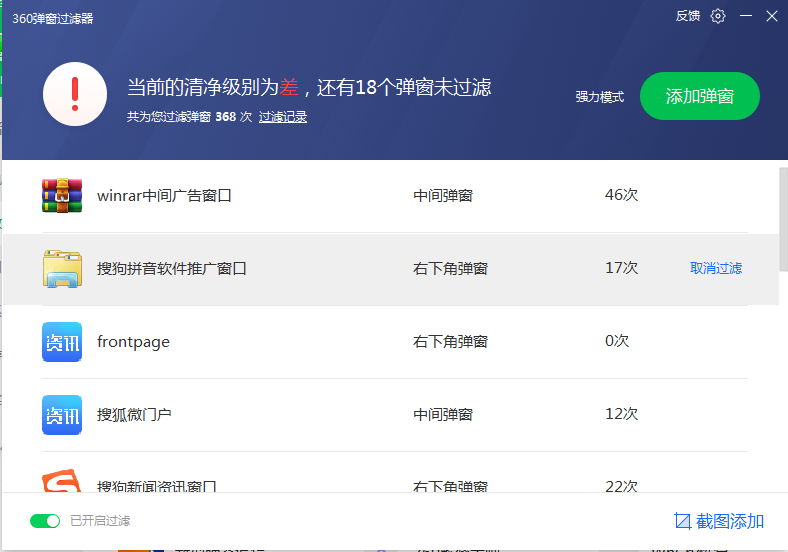Image resolution: width=788 pixels, height=552 pixels.
Task: Close the 360弹窗过滤器 window
Action: coord(772,16)
